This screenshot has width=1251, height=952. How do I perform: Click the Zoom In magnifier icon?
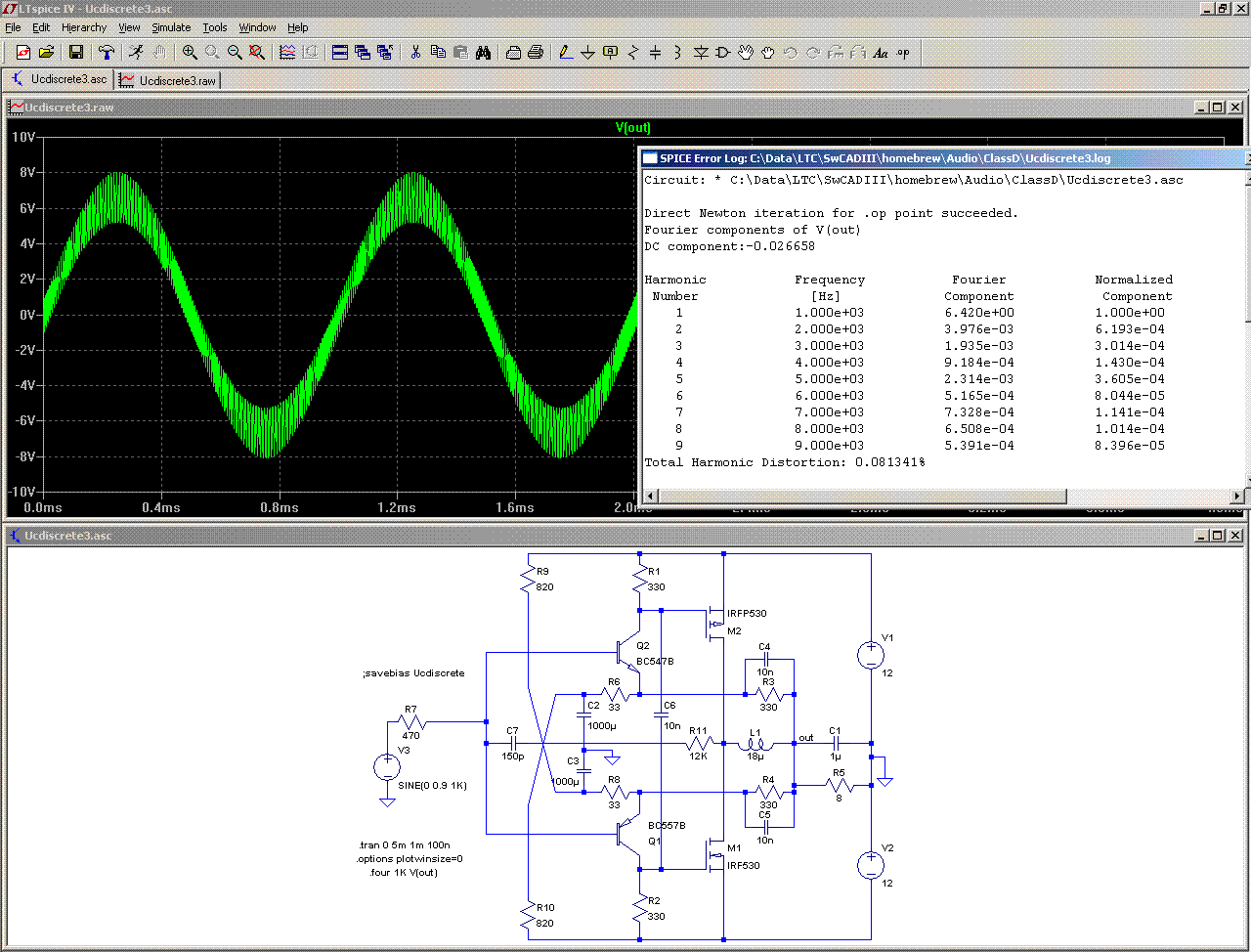(x=190, y=53)
